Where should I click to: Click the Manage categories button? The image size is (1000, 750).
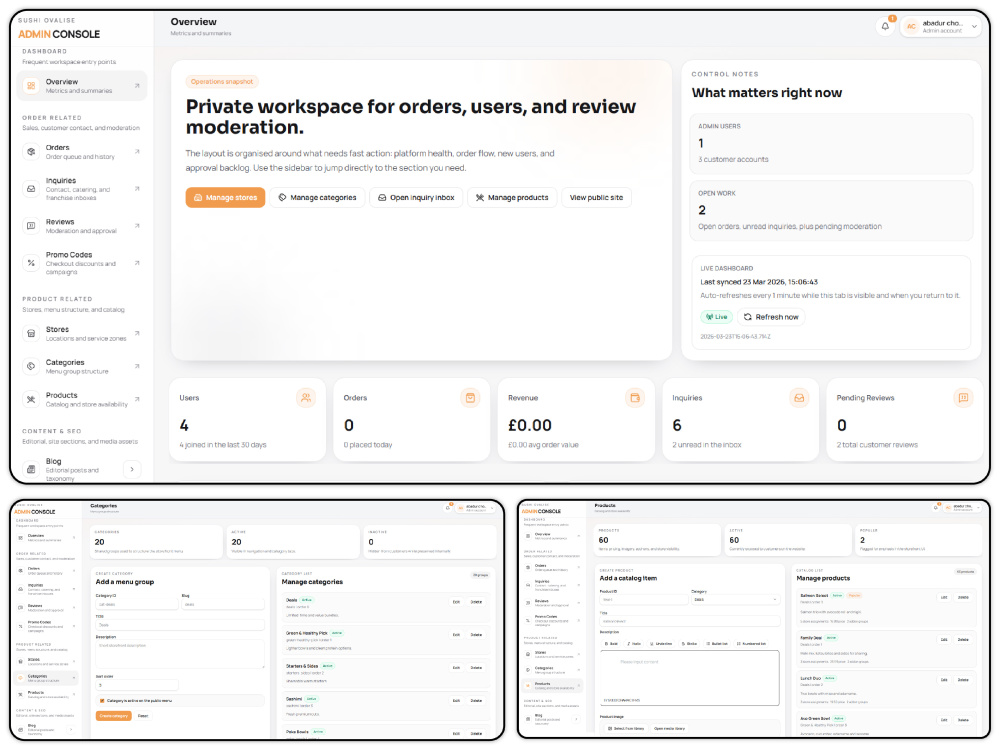(317, 198)
